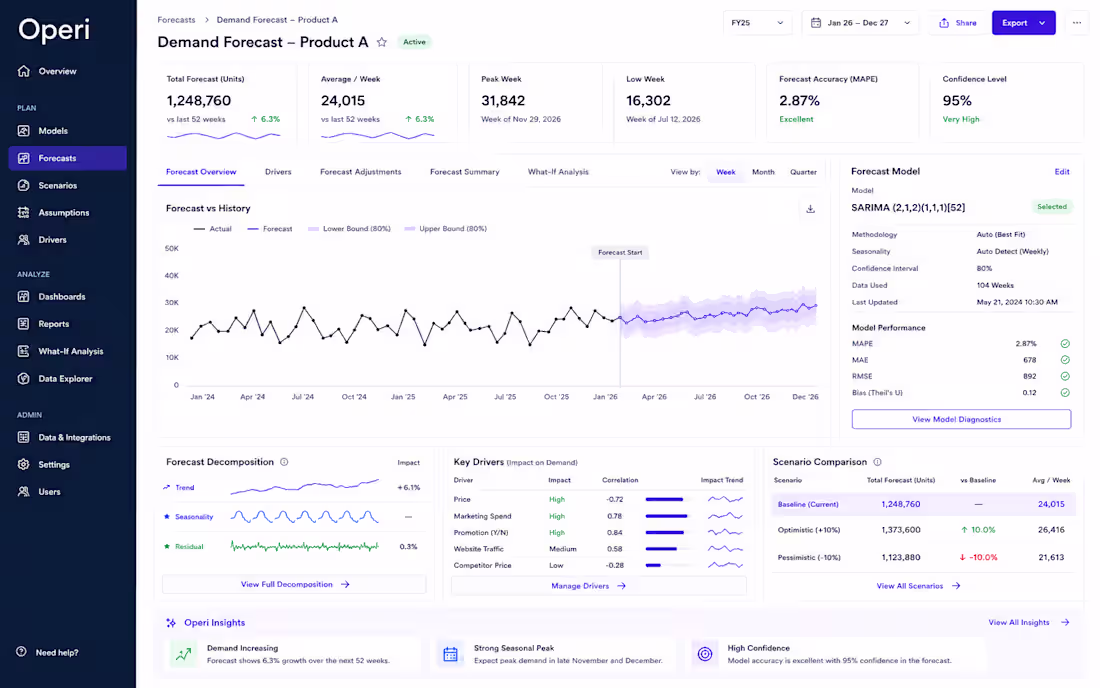Click the Selected model badge

pos(1052,207)
